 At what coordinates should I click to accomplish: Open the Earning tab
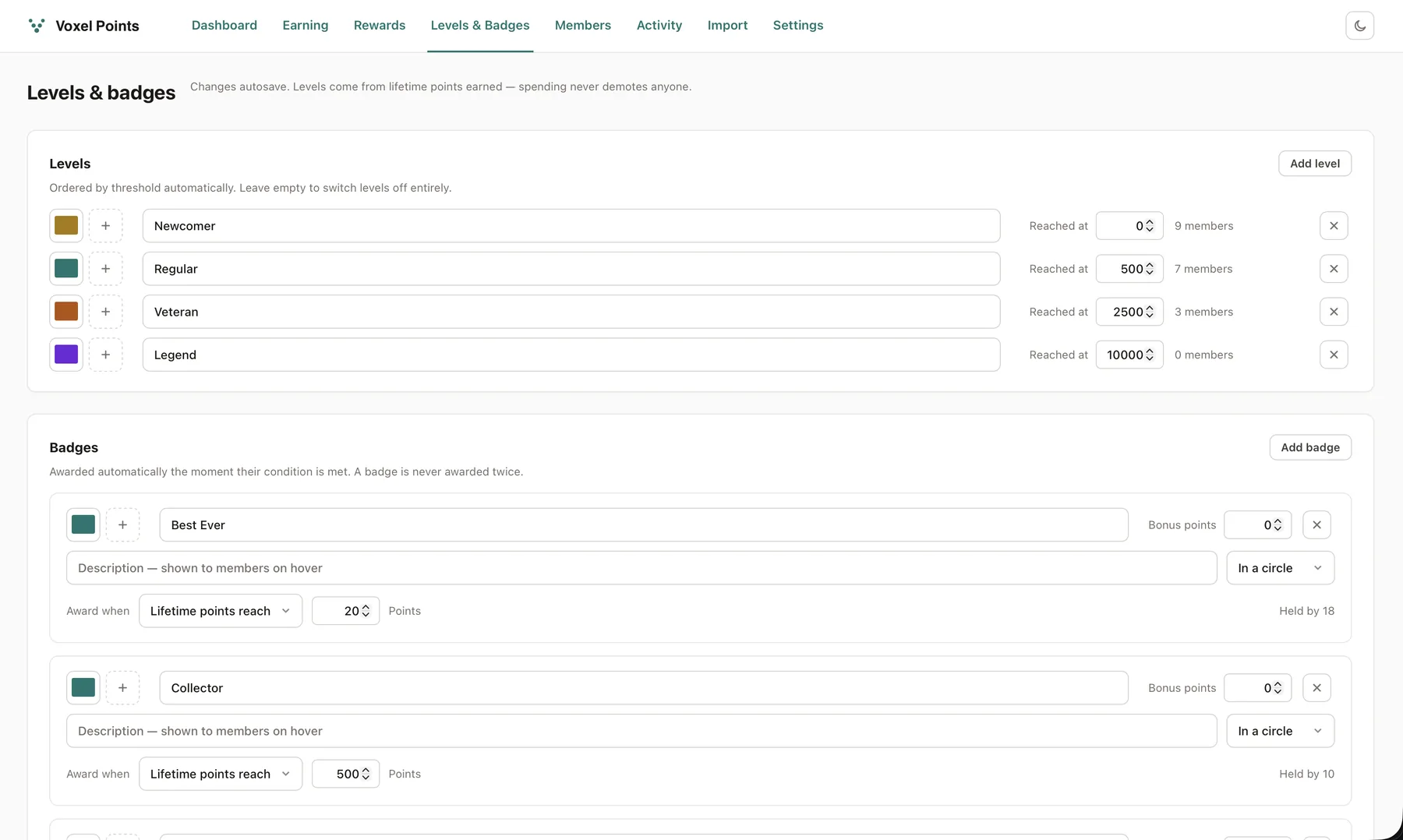click(306, 26)
